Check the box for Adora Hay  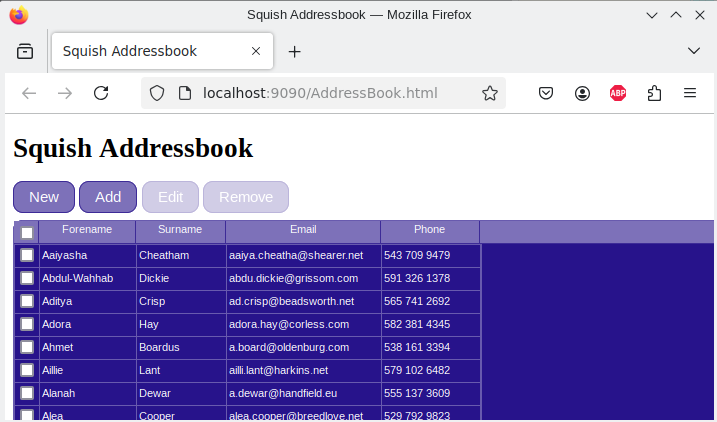click(x=27, y=324)
